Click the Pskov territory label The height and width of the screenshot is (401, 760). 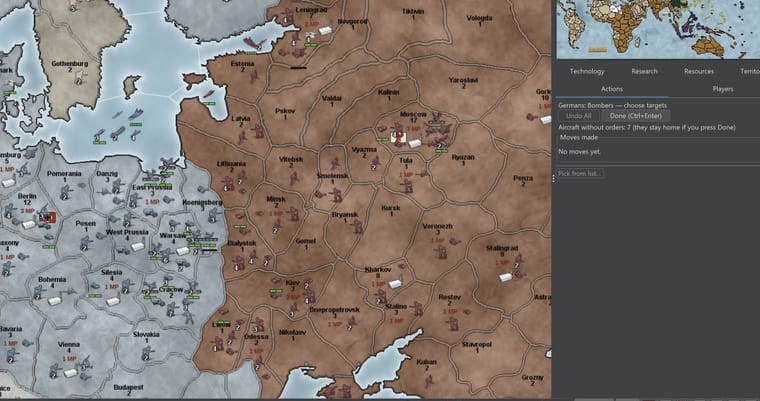pos(285,111)
